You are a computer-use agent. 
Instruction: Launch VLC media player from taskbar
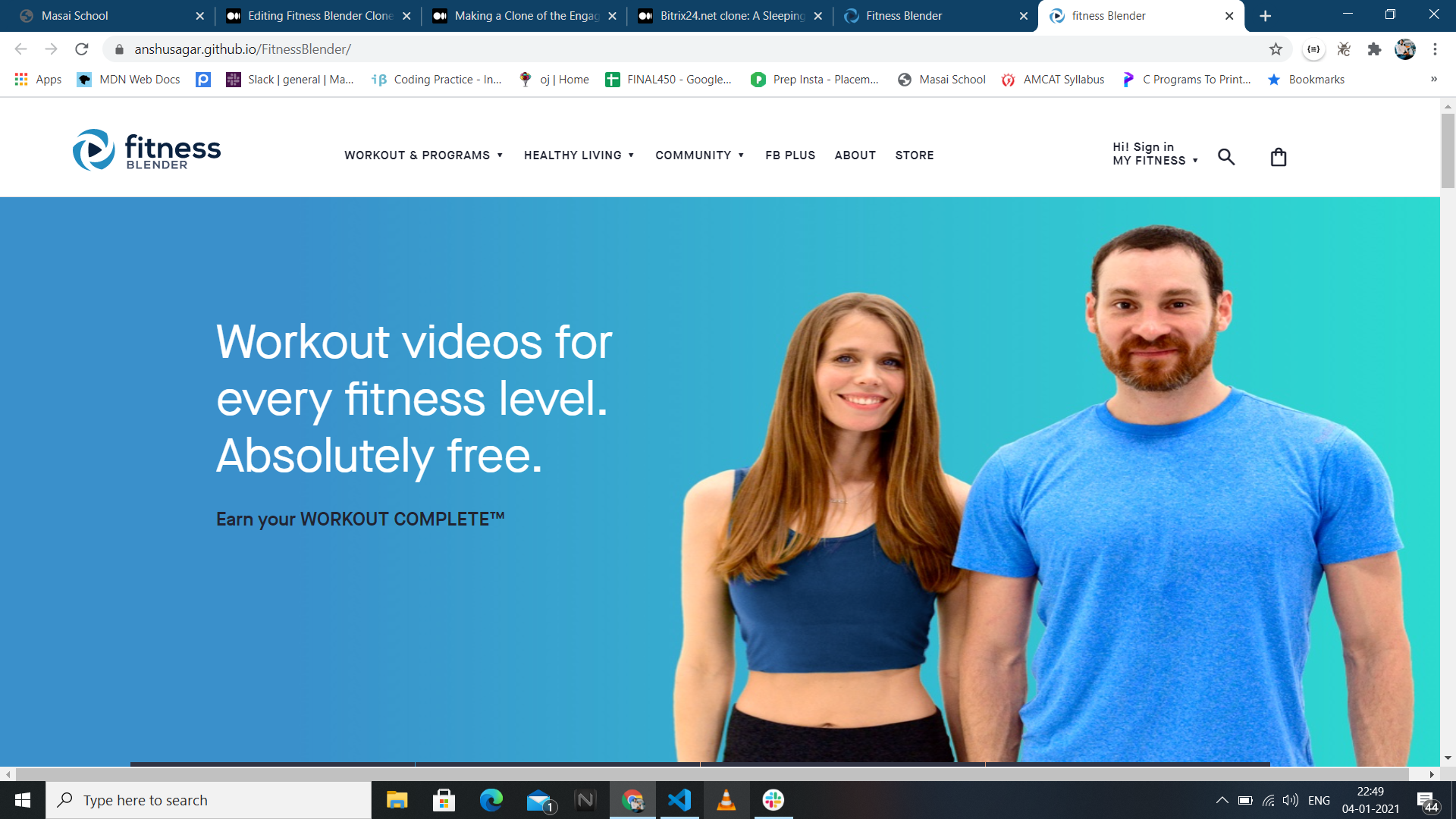(726, 800)
